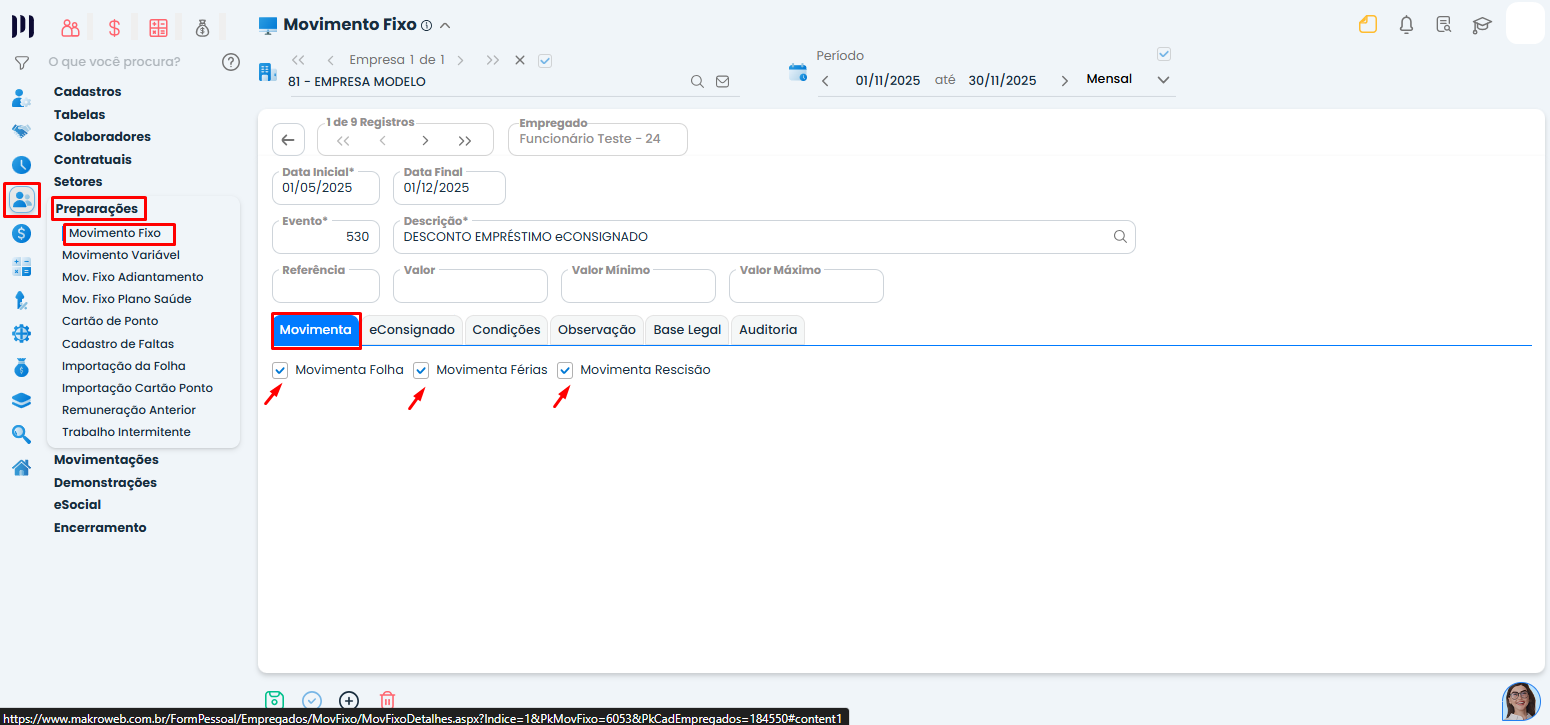
Task: Expand the Movimentações menu section
Action: pyautogui.click(x=106, y=460)
